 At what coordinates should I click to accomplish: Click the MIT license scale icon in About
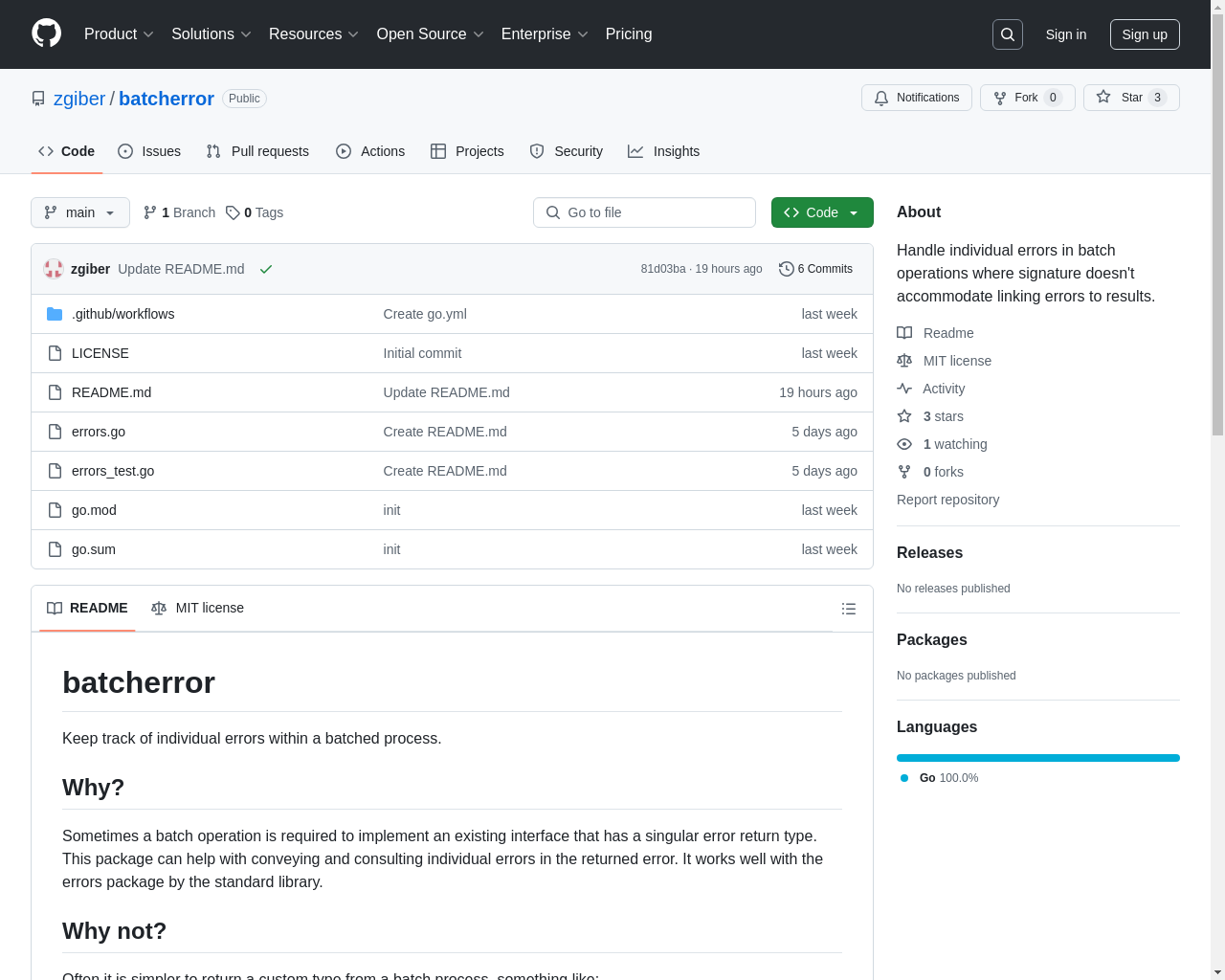click(x=904, y=361)
